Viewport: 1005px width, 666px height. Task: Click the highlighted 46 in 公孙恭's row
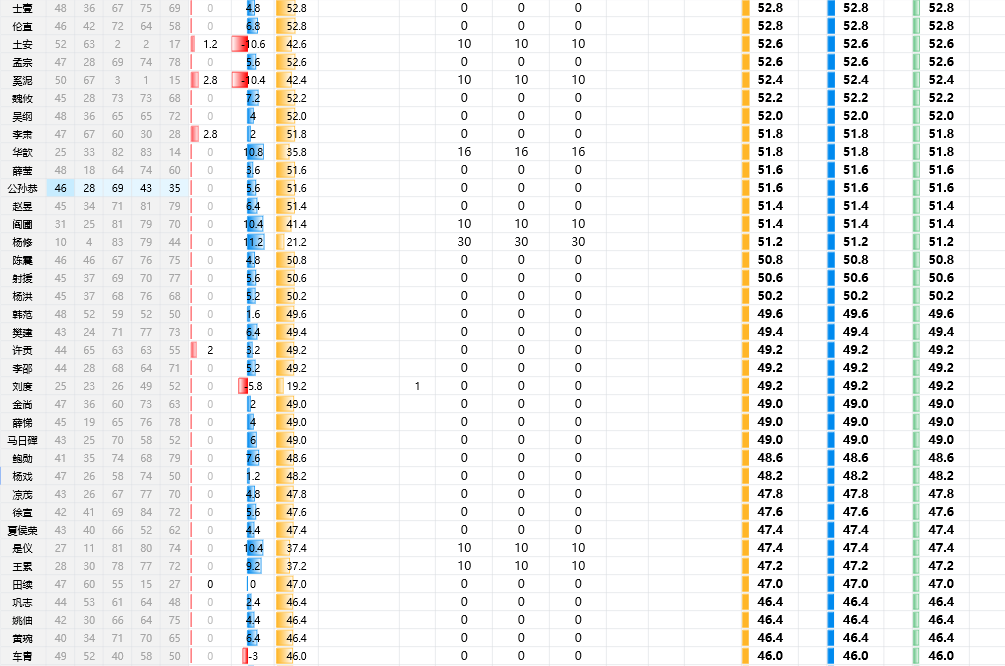(x=60, y=188)
